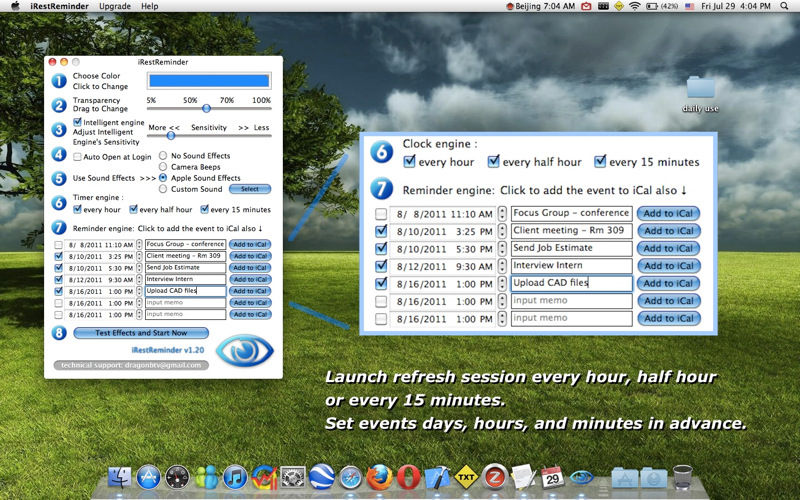
Task: Click the iRestReminder eye icon in Dock
Action: [x=581, y=478]
